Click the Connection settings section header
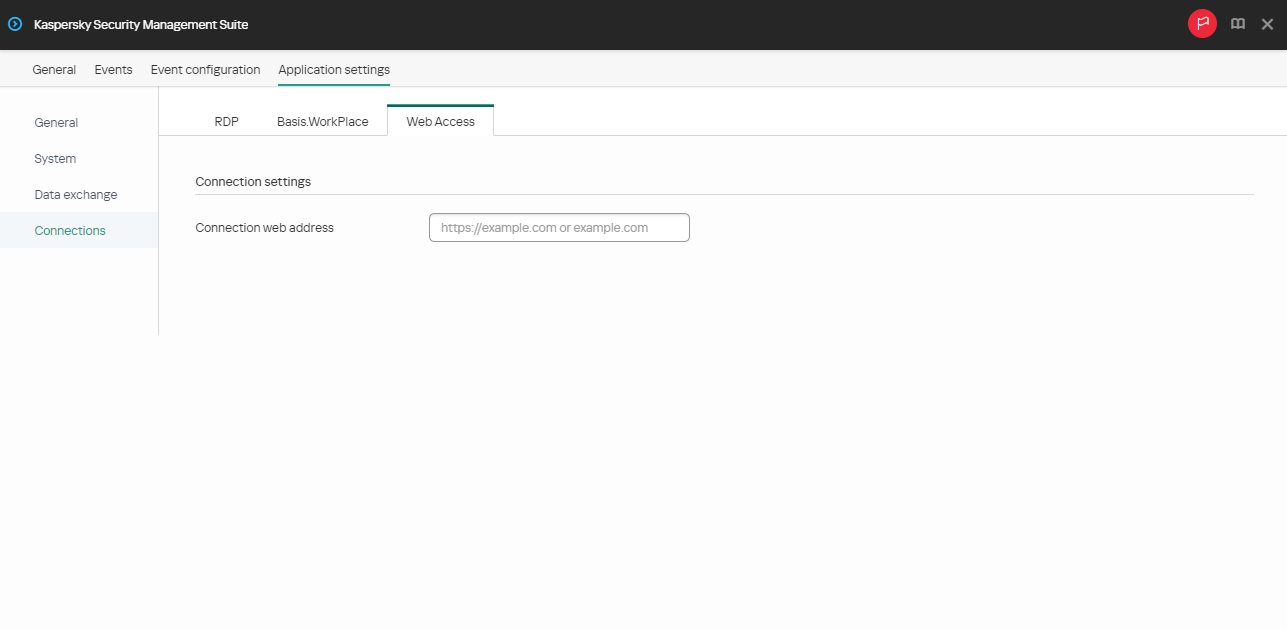 [x=253, y=181]
